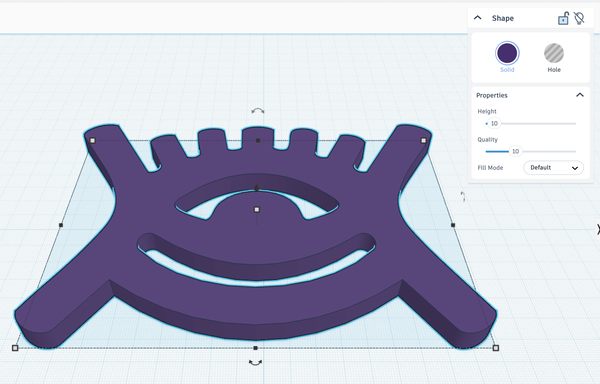Click the white center elevation handle

(257, 209)
